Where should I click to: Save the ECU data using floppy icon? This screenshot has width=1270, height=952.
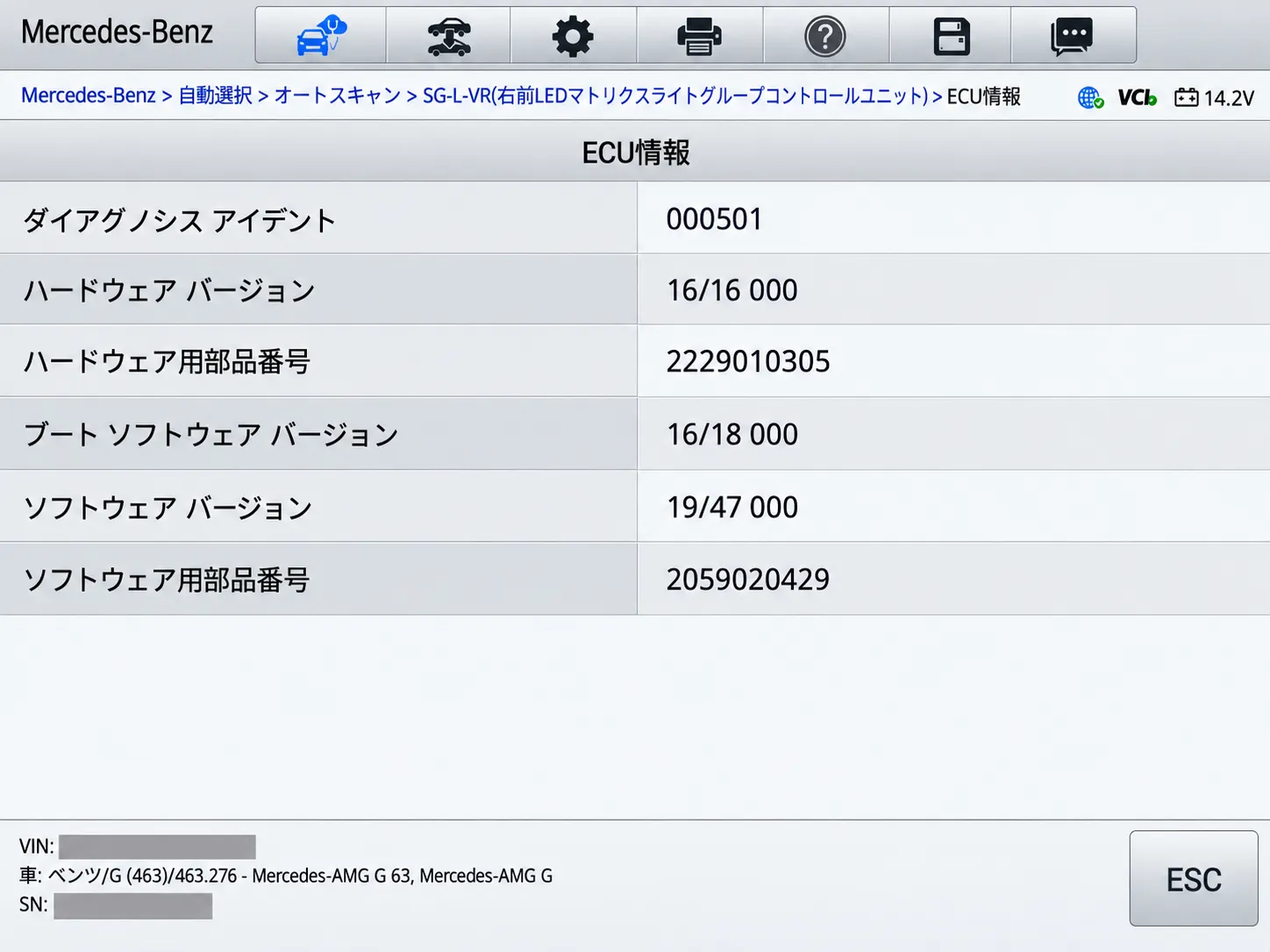[951, 36]
